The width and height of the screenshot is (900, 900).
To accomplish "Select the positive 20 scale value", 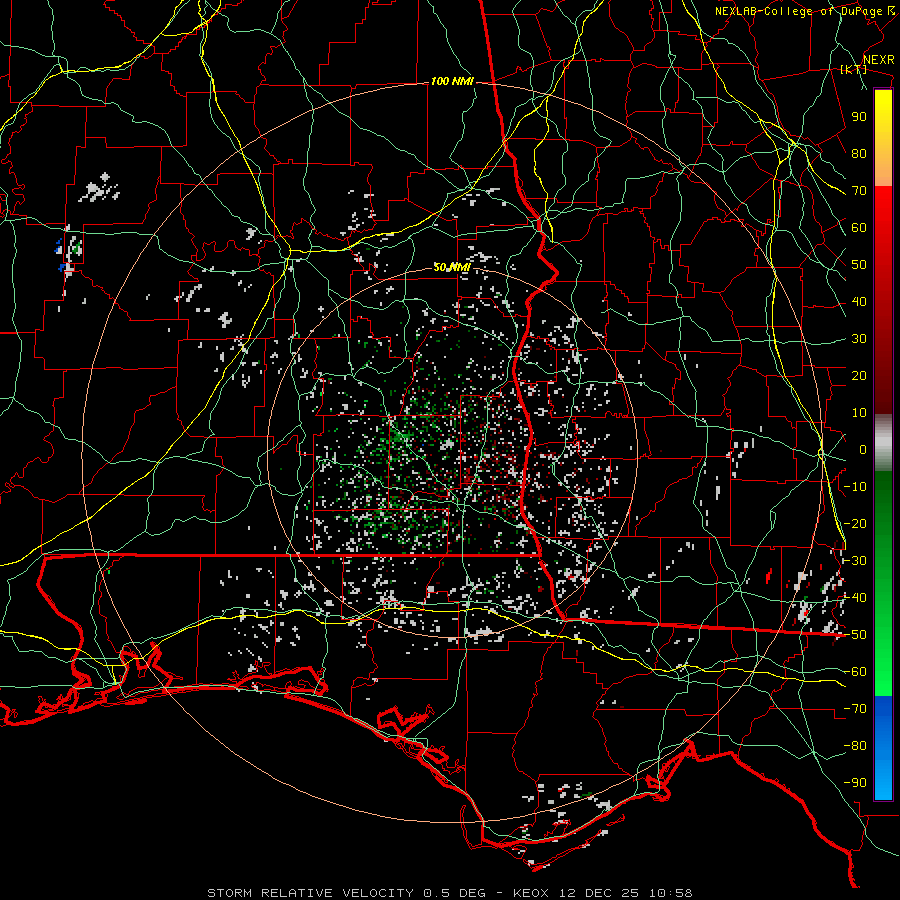I will [x=859, y=376].
